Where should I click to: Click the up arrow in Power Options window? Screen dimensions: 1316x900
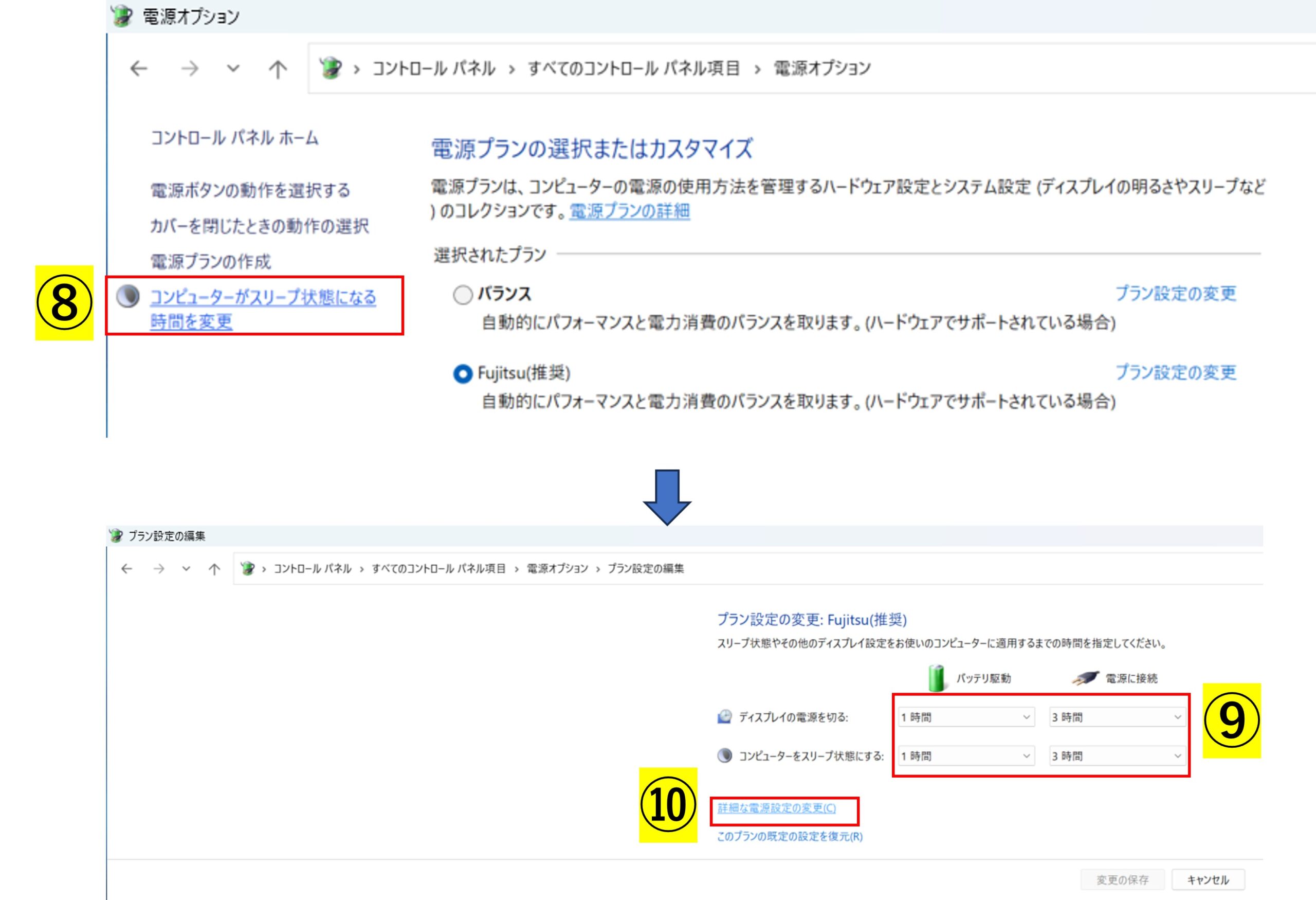pyautogui.click(x=278, y=69)
